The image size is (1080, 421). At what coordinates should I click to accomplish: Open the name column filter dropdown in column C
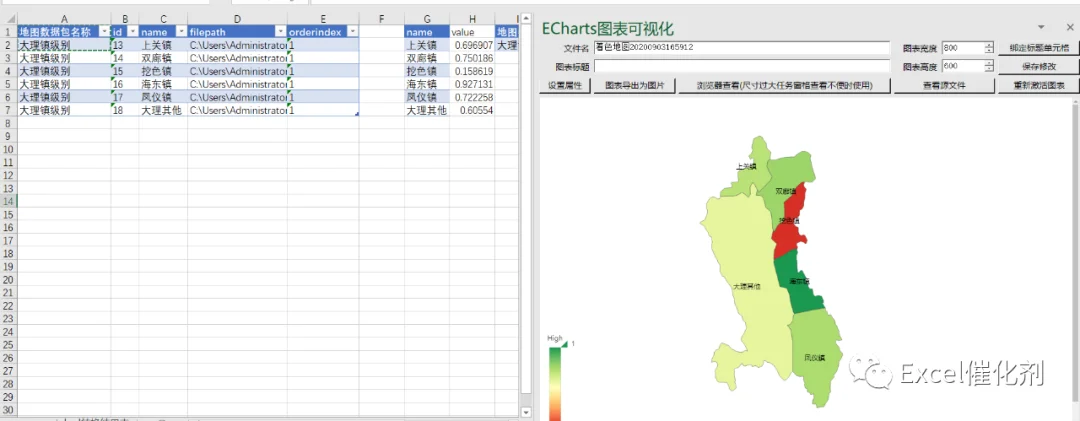point(182,32)
